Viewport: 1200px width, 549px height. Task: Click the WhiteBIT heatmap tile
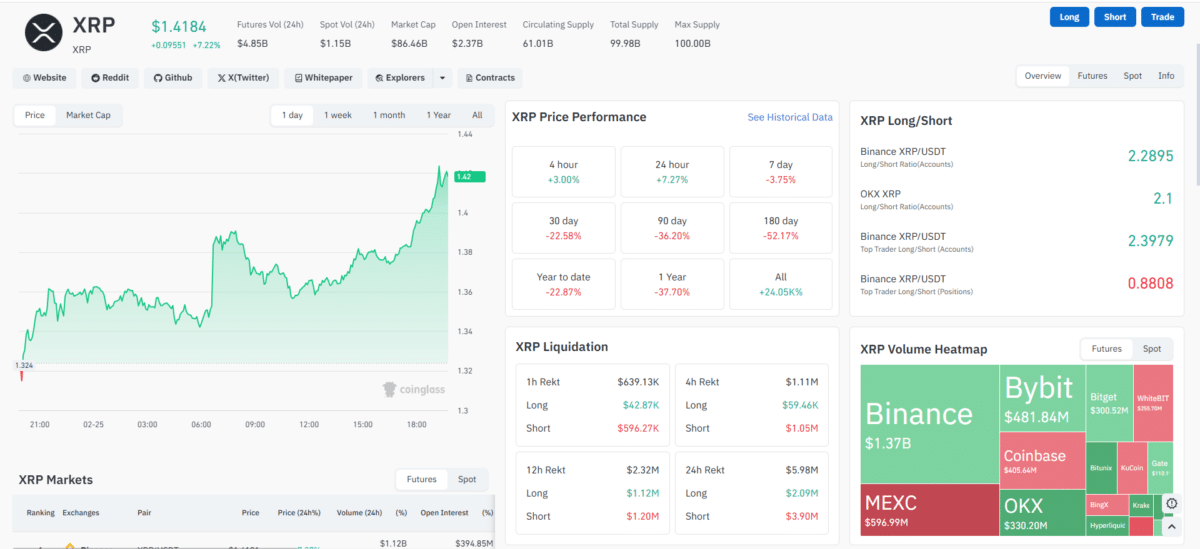[1153, 403]
